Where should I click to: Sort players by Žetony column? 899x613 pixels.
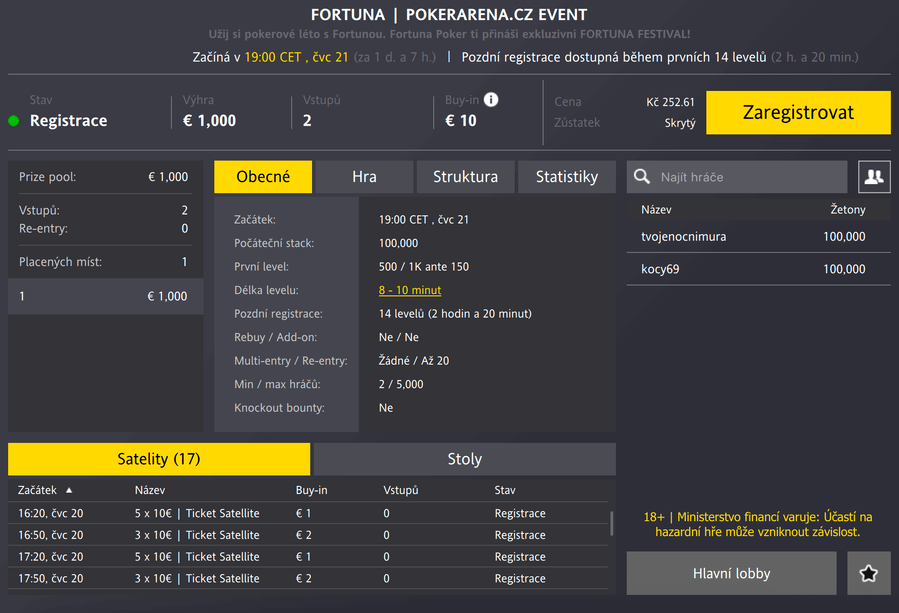coord(848,209)
